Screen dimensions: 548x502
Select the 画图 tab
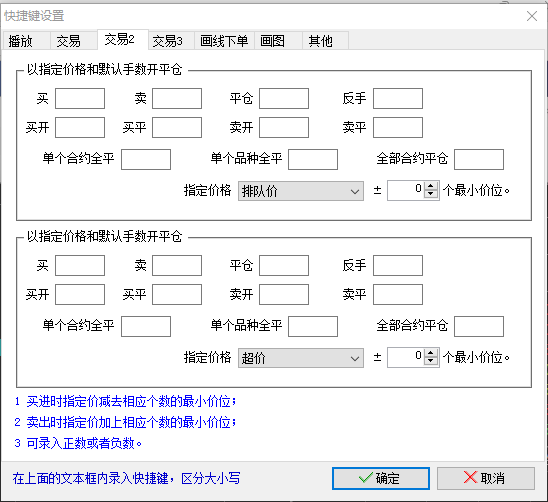[x=278, y=41]
